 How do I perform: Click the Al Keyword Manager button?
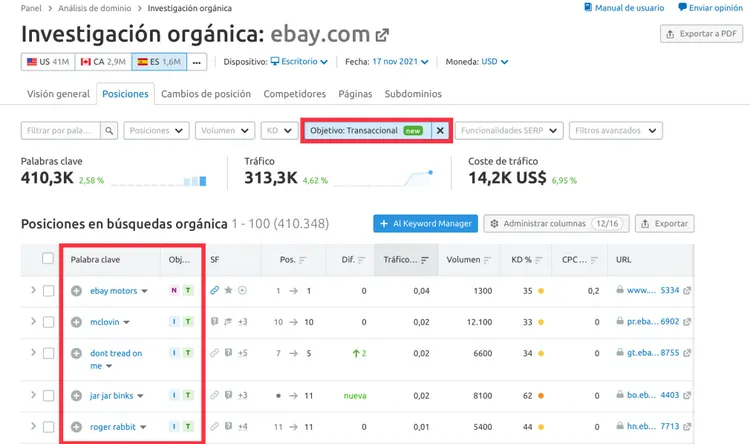click(425, 223)
